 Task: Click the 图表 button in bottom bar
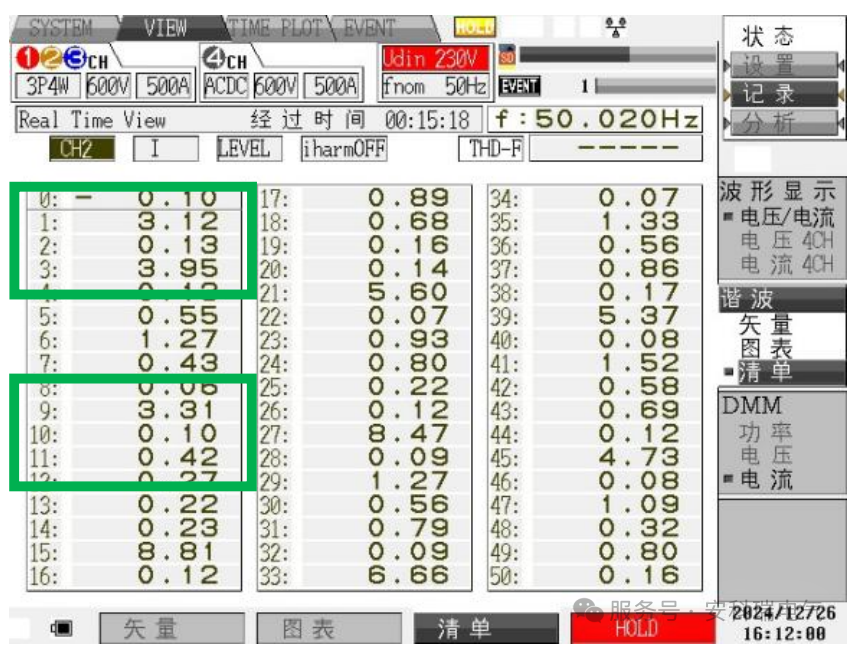[x=329, y=628]
